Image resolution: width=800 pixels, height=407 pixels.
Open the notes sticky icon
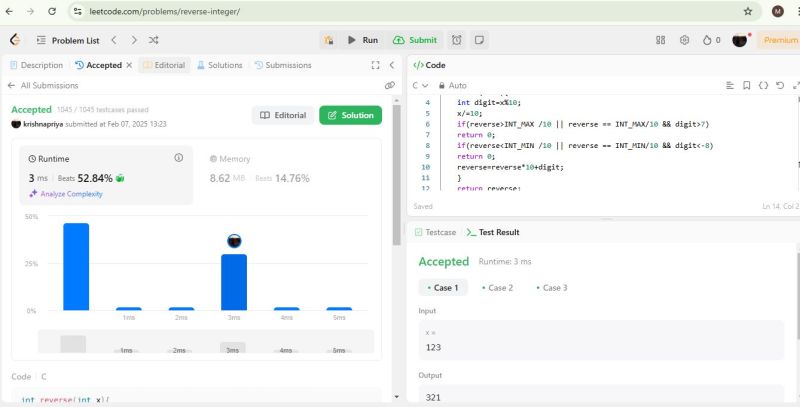pyautogui.click(x=479, y=40)
